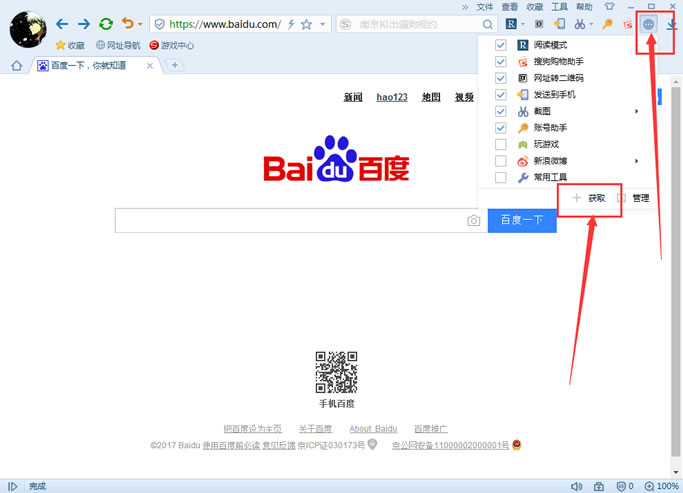Click the 100% zoom control in status bar
Viewport: 683px width, 493px height.
[x=662, y=486]
